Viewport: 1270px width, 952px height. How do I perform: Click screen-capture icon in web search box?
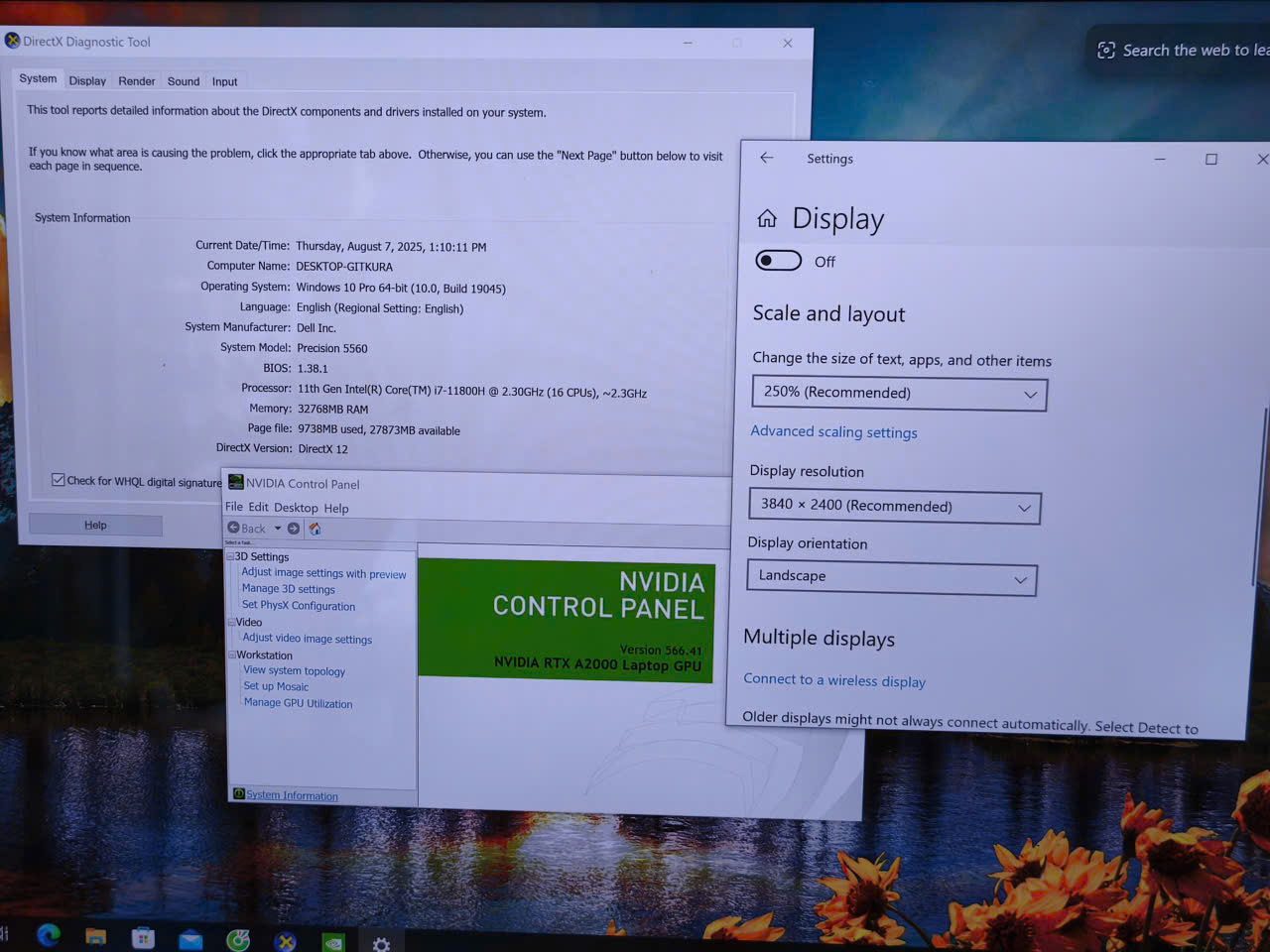(x=1106, y=51)
